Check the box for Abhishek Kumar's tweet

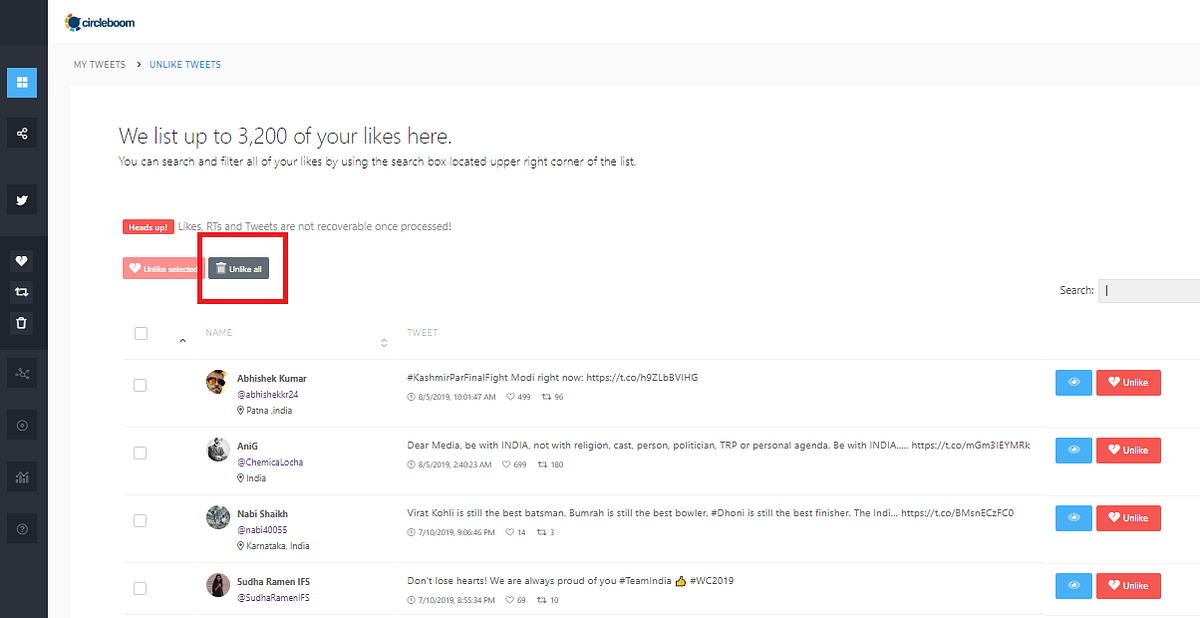pos(140,385)
